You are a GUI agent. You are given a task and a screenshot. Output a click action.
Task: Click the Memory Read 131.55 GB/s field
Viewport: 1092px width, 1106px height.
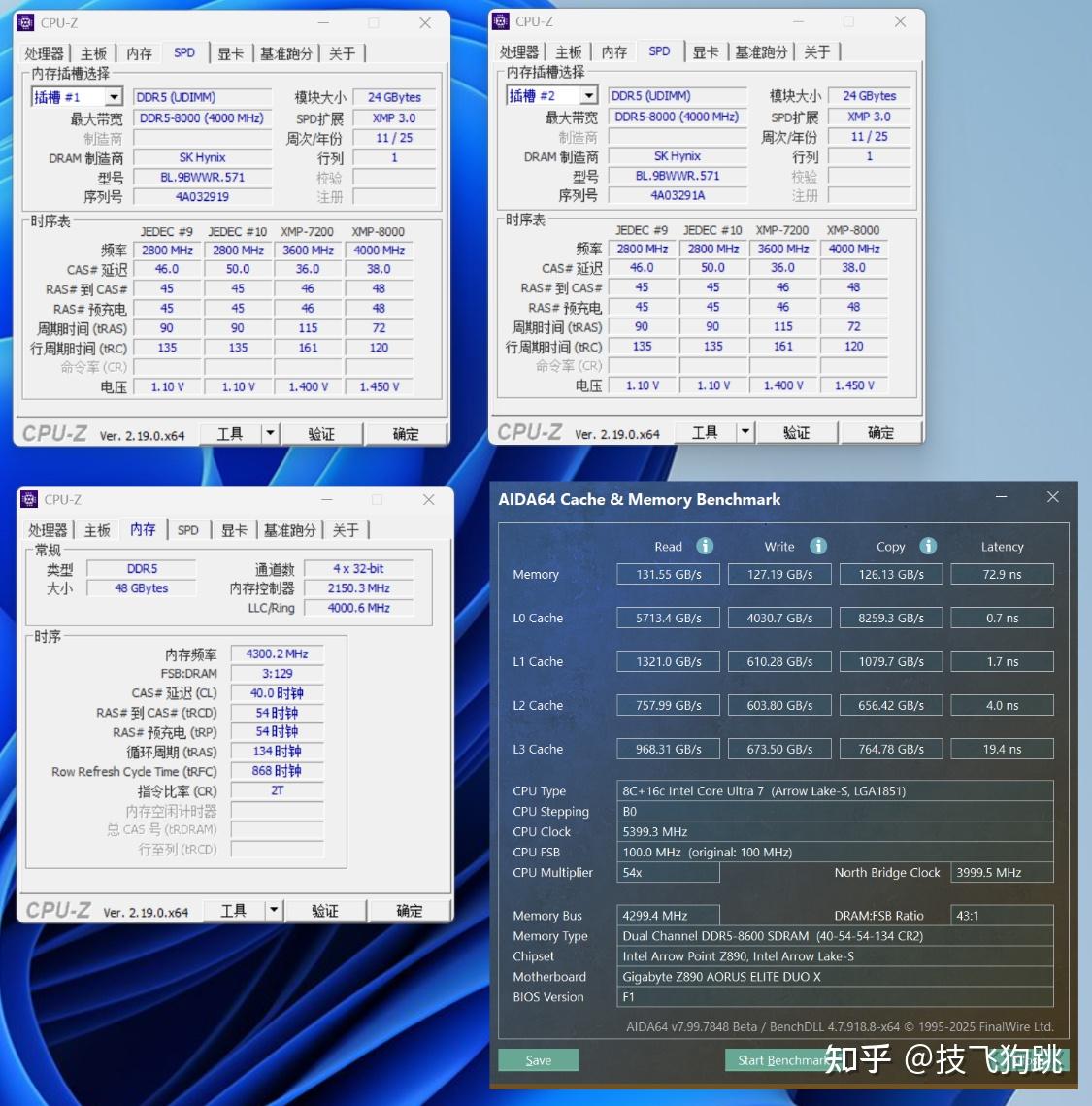tap(669, 574)
